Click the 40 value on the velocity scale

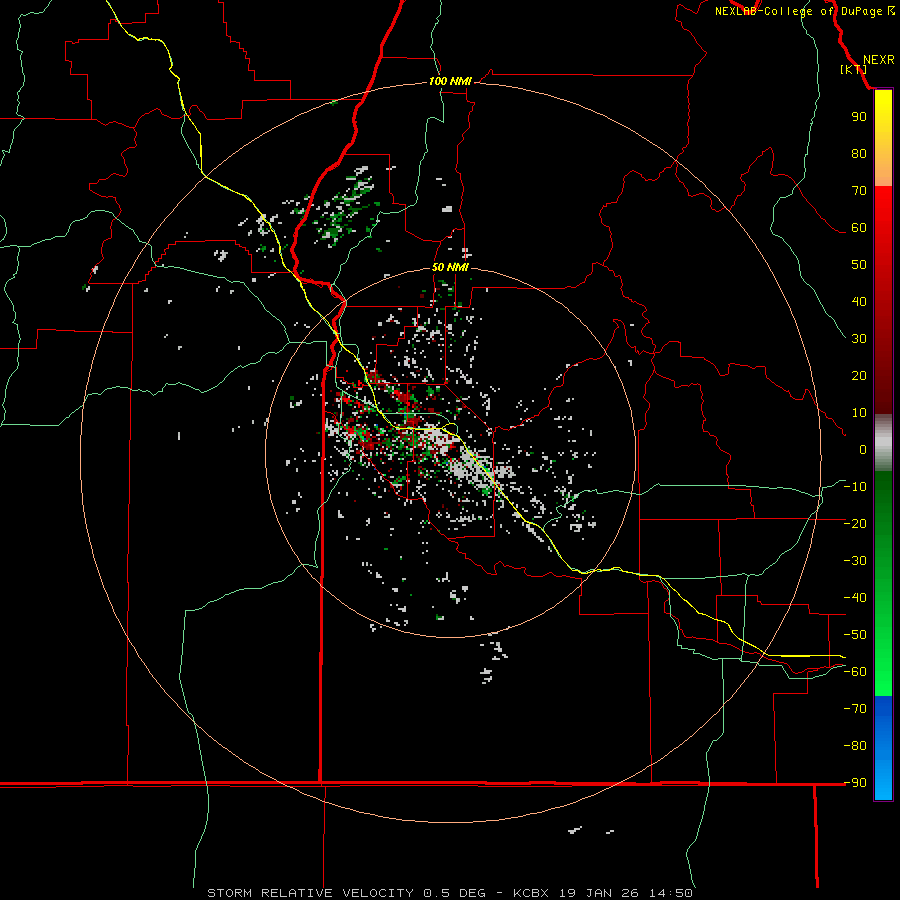(859, 302)
